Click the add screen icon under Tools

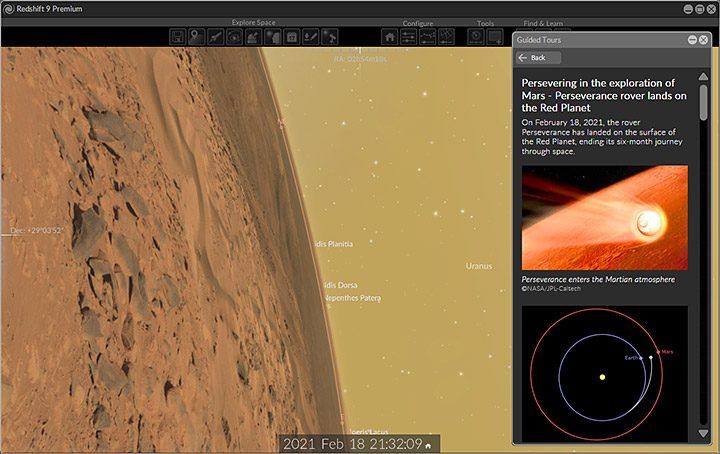click(x=495, y=37)
